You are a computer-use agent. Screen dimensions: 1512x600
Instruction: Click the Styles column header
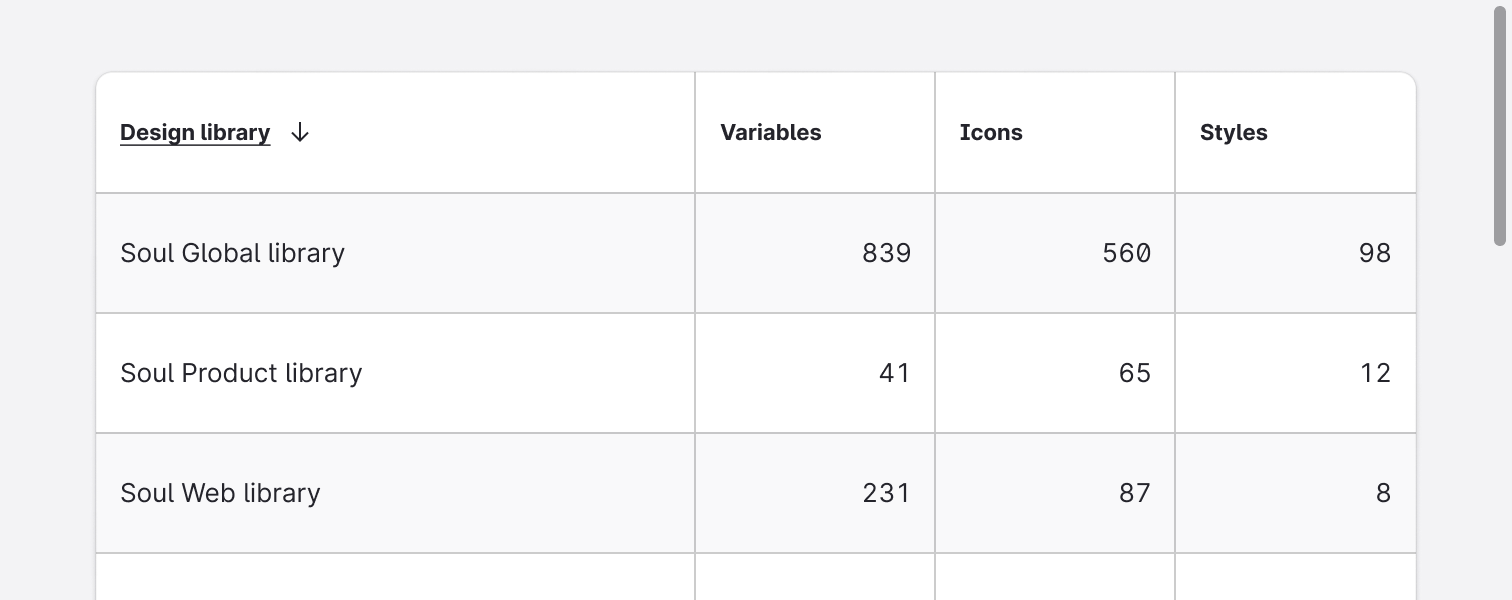point(1233,132)
